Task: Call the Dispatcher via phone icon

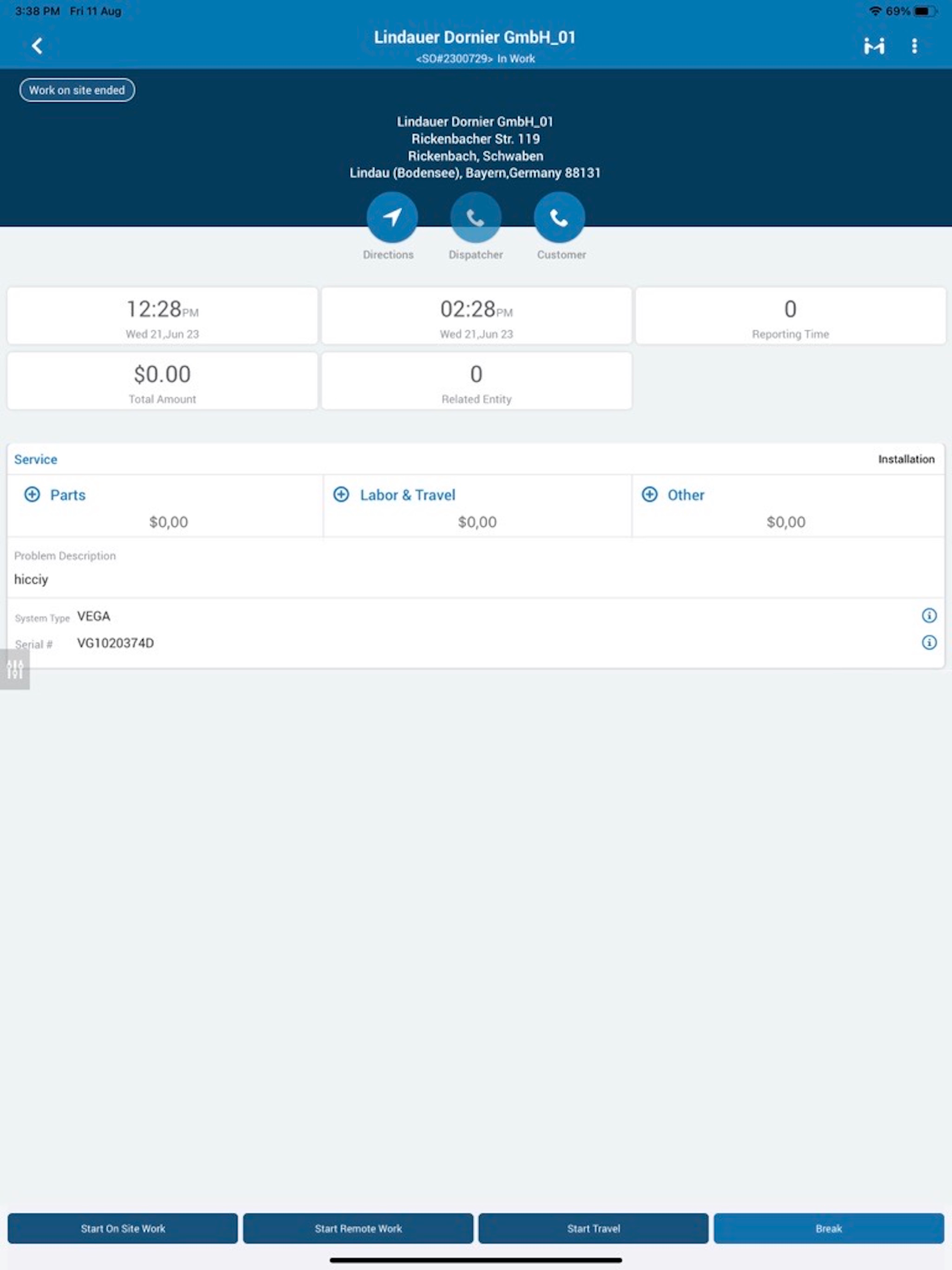Action: click(x=476, y=218)
